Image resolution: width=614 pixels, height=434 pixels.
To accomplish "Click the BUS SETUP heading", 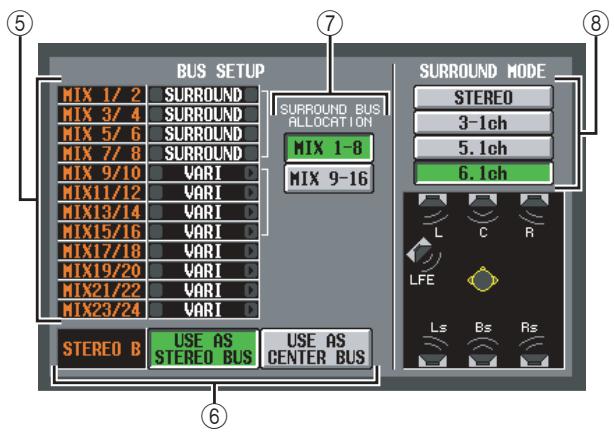I will tap(220, 71).
